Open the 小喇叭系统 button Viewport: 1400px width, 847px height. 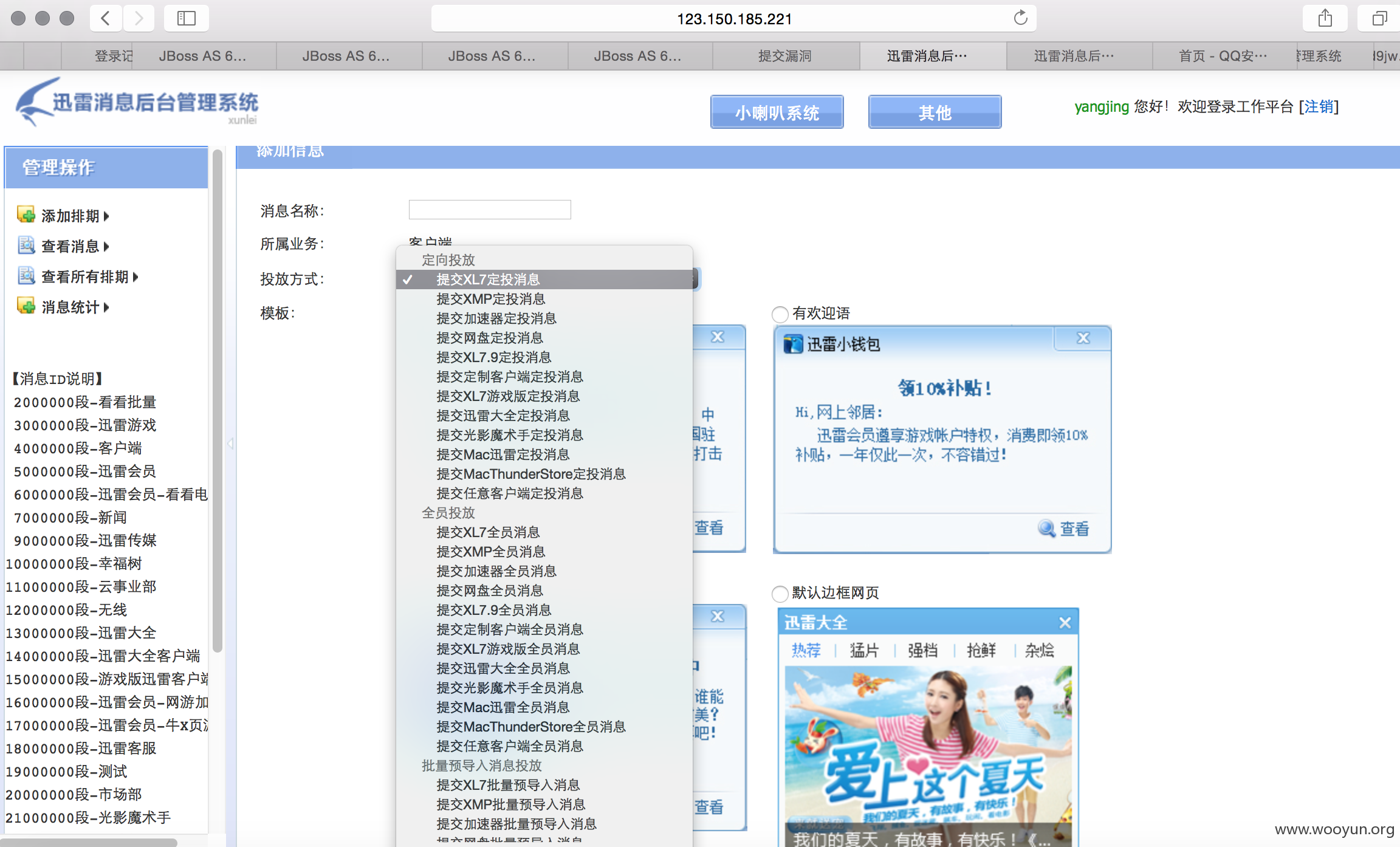[x=777, y=112]
